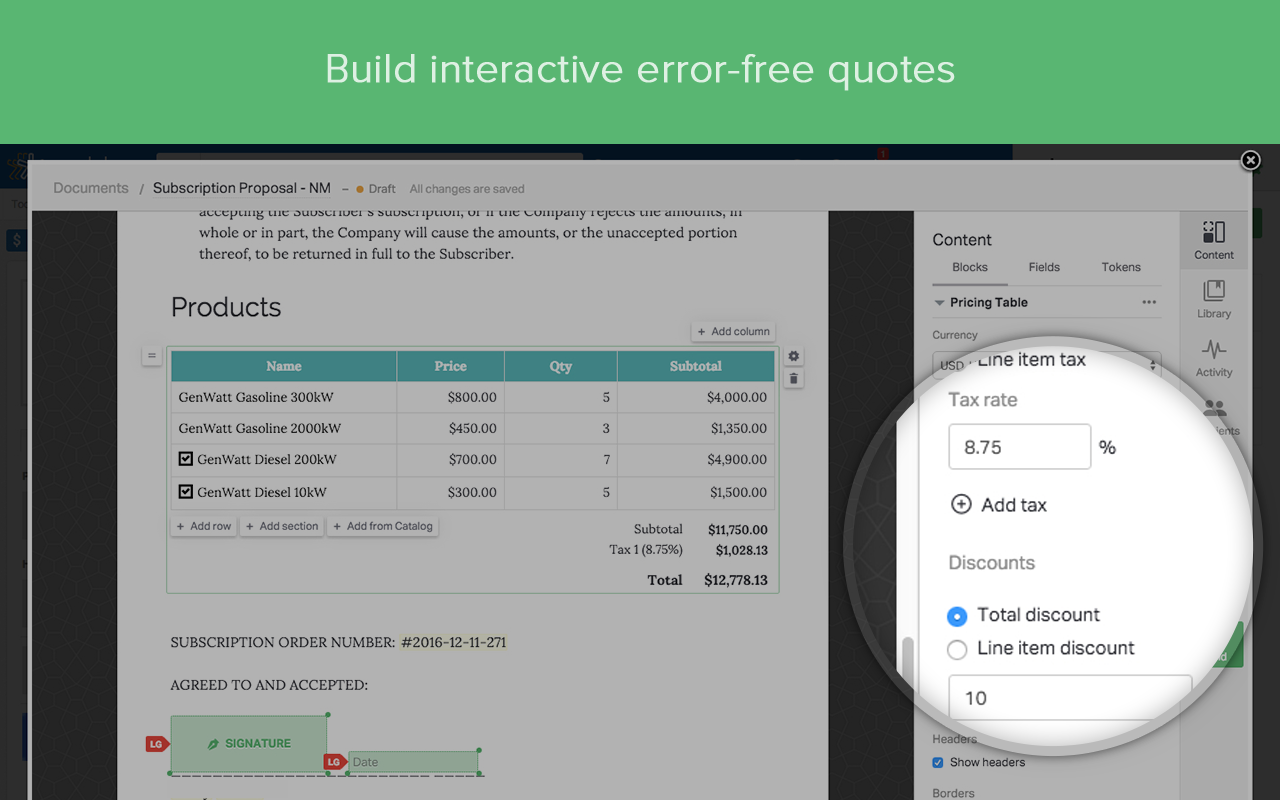Click the $700.00 price cell

pos(450,460)
